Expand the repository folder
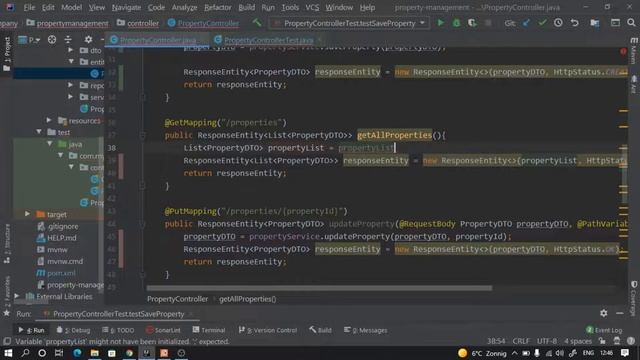 coord(71,85)
